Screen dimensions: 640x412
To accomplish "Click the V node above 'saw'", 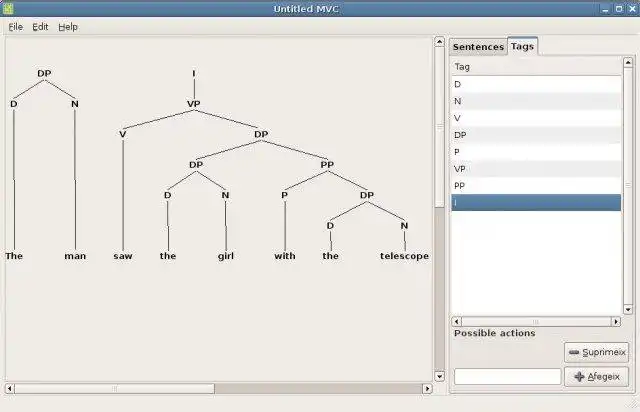I will pyautogui.click(x=123, y=134).
